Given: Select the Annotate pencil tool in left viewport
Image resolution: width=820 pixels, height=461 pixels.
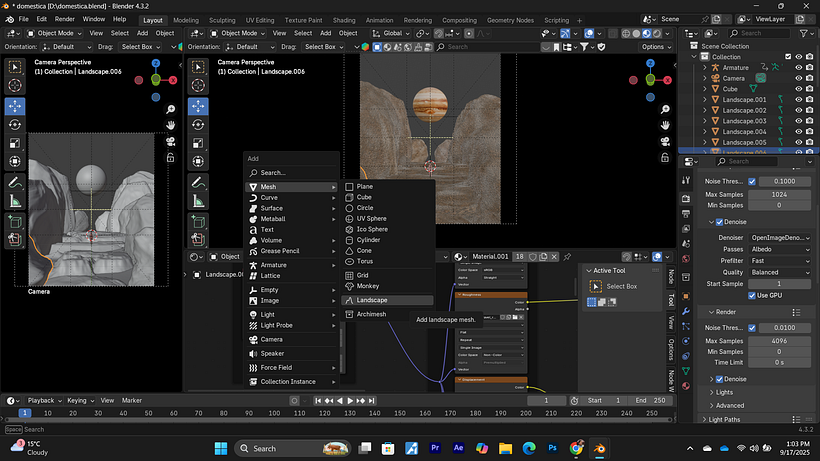Looking at the screenshot, I should [15, 183].
